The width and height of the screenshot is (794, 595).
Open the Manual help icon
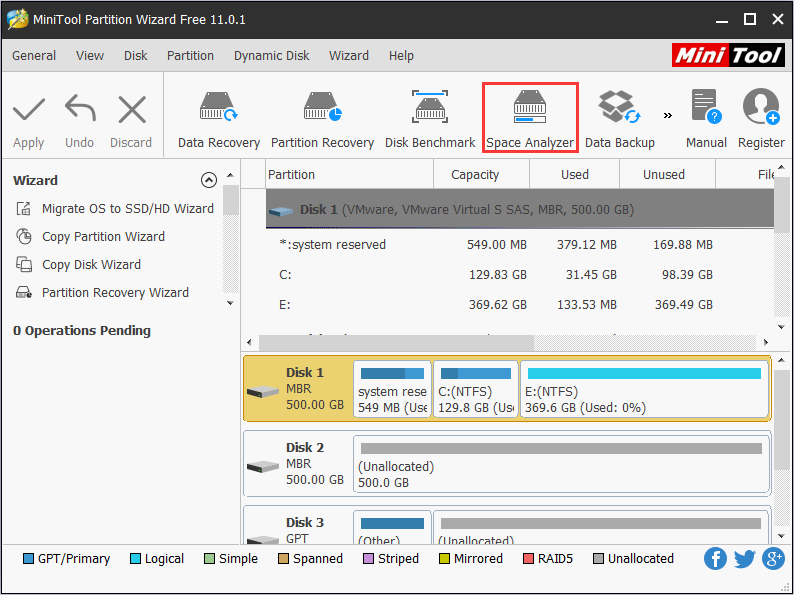pos(706,106)
